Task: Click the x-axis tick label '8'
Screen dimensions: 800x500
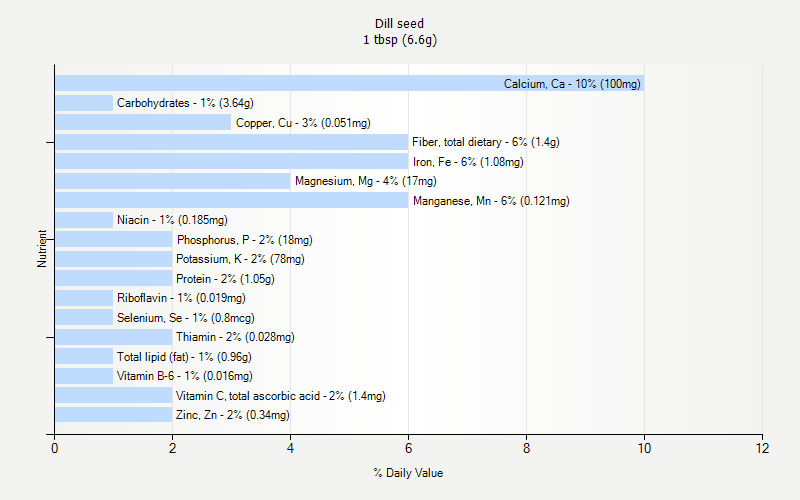Action: click(527, 448)
